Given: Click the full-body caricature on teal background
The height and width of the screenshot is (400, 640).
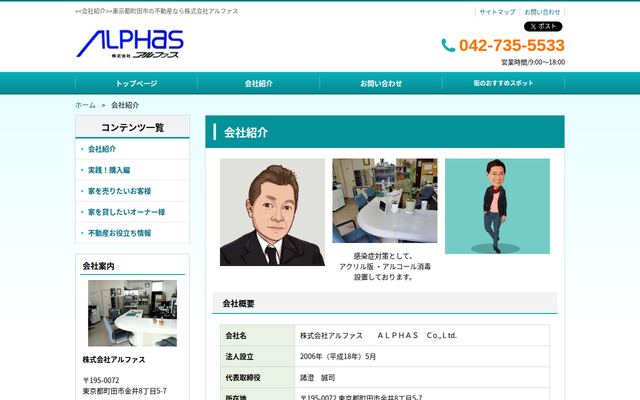Looking at the screenshot, I should click(x=497, y=206).
